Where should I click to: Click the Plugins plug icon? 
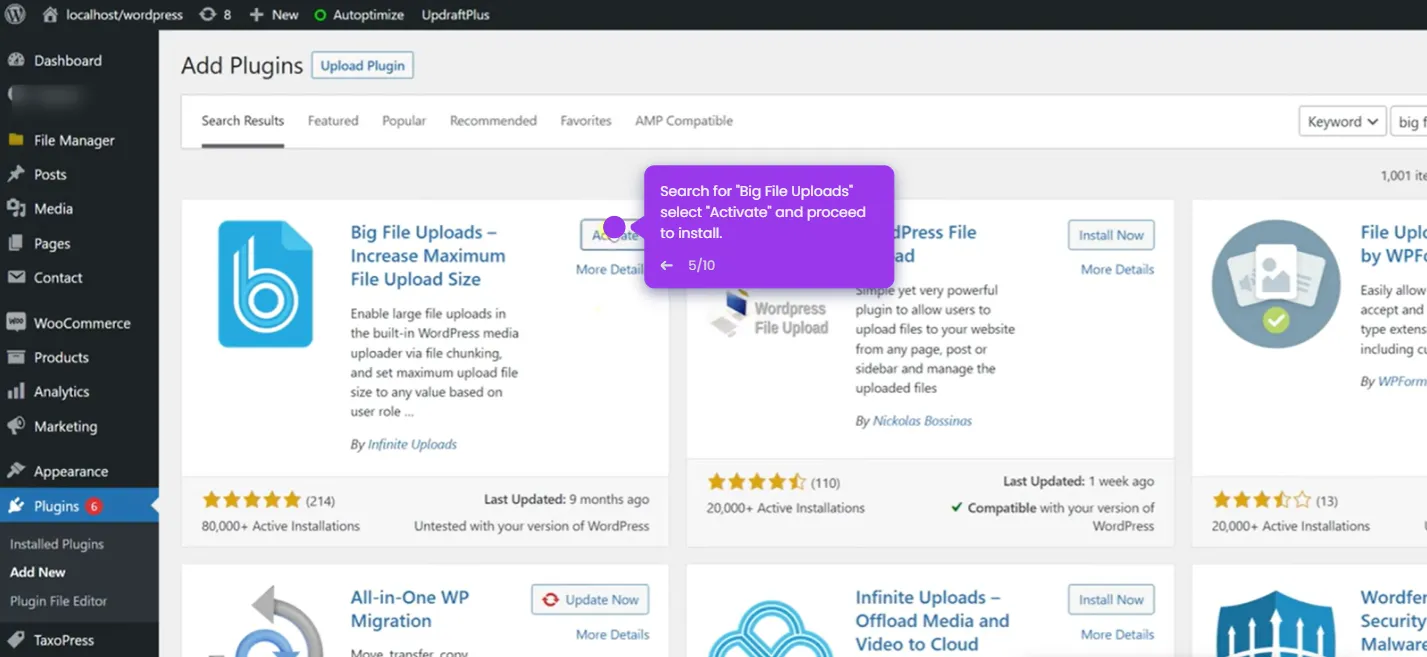(x=16, y=506)
